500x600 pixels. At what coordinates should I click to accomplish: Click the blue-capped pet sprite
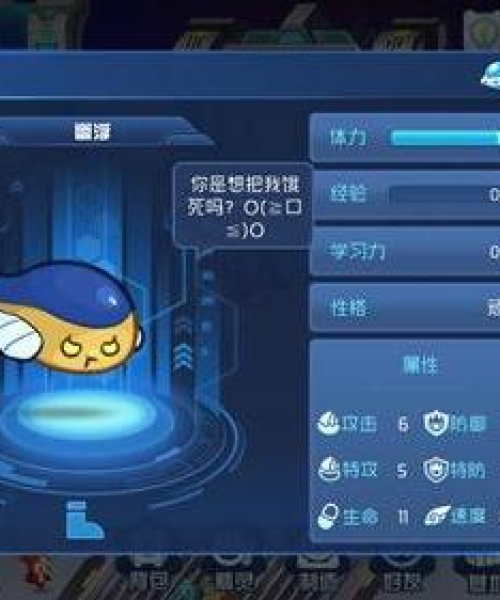[x=69, y=317]
